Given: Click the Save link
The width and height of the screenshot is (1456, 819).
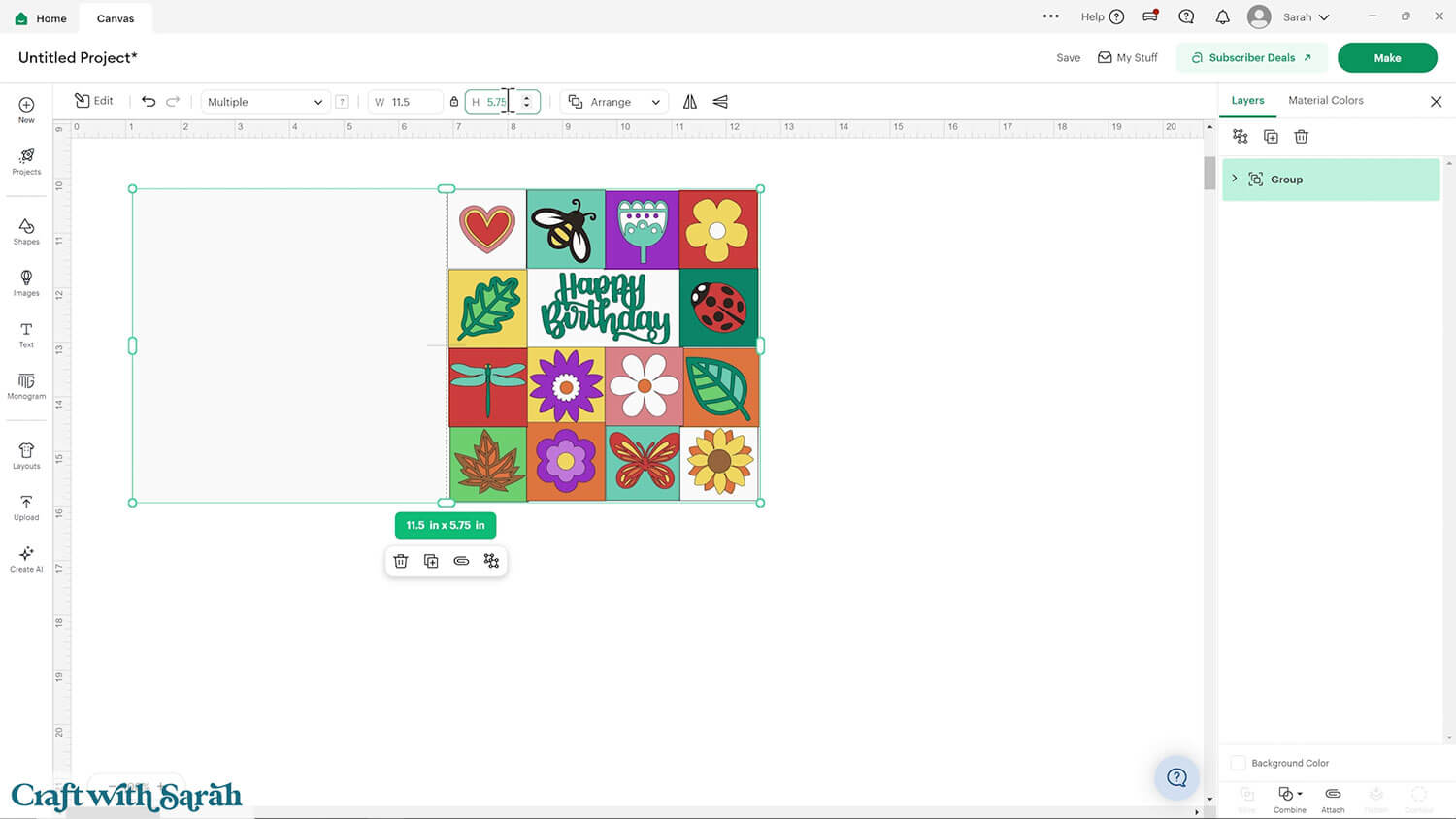Looking at the screenshot, I should (x=1068, y=58).
